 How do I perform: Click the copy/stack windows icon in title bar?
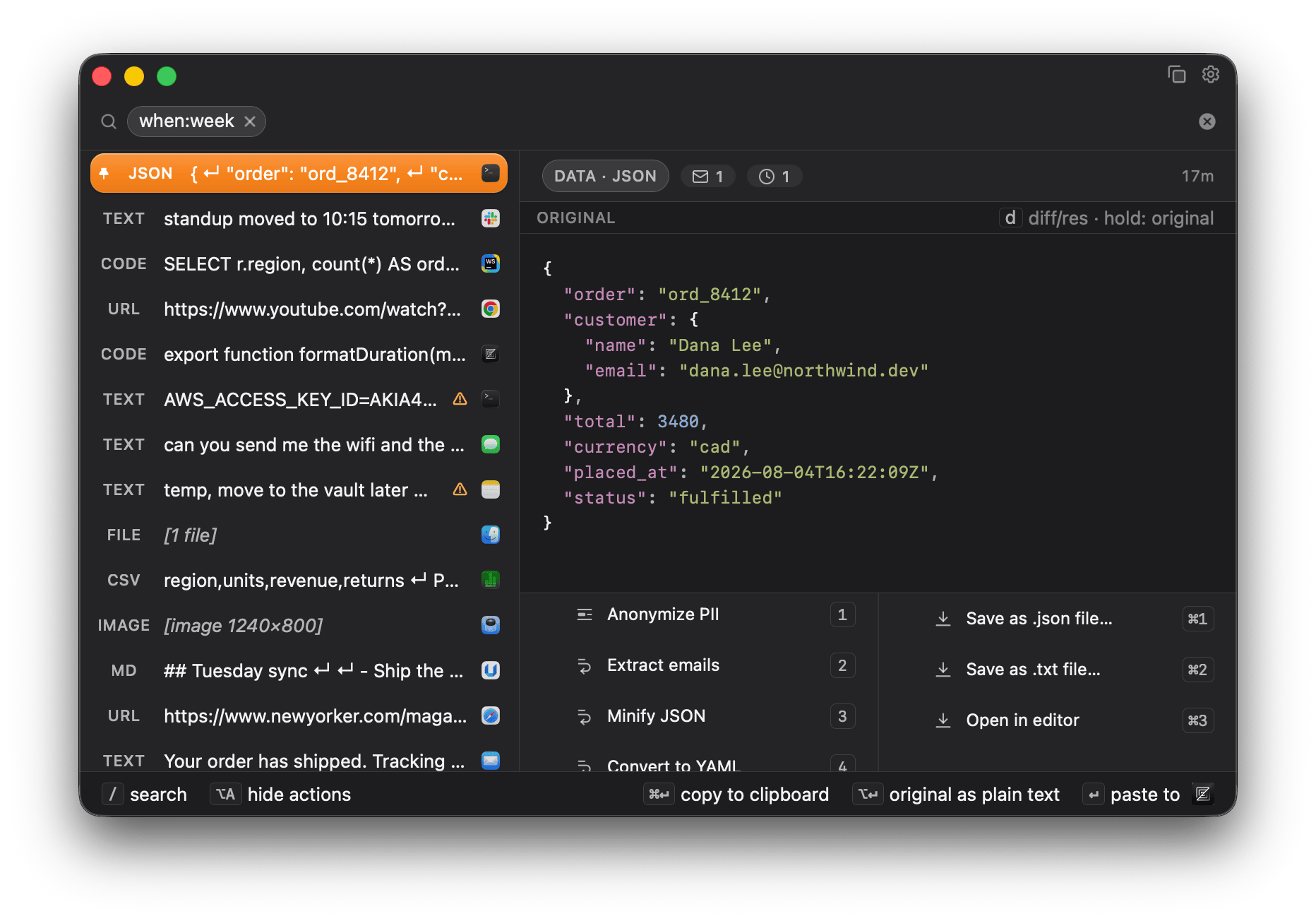[1176, 74]
